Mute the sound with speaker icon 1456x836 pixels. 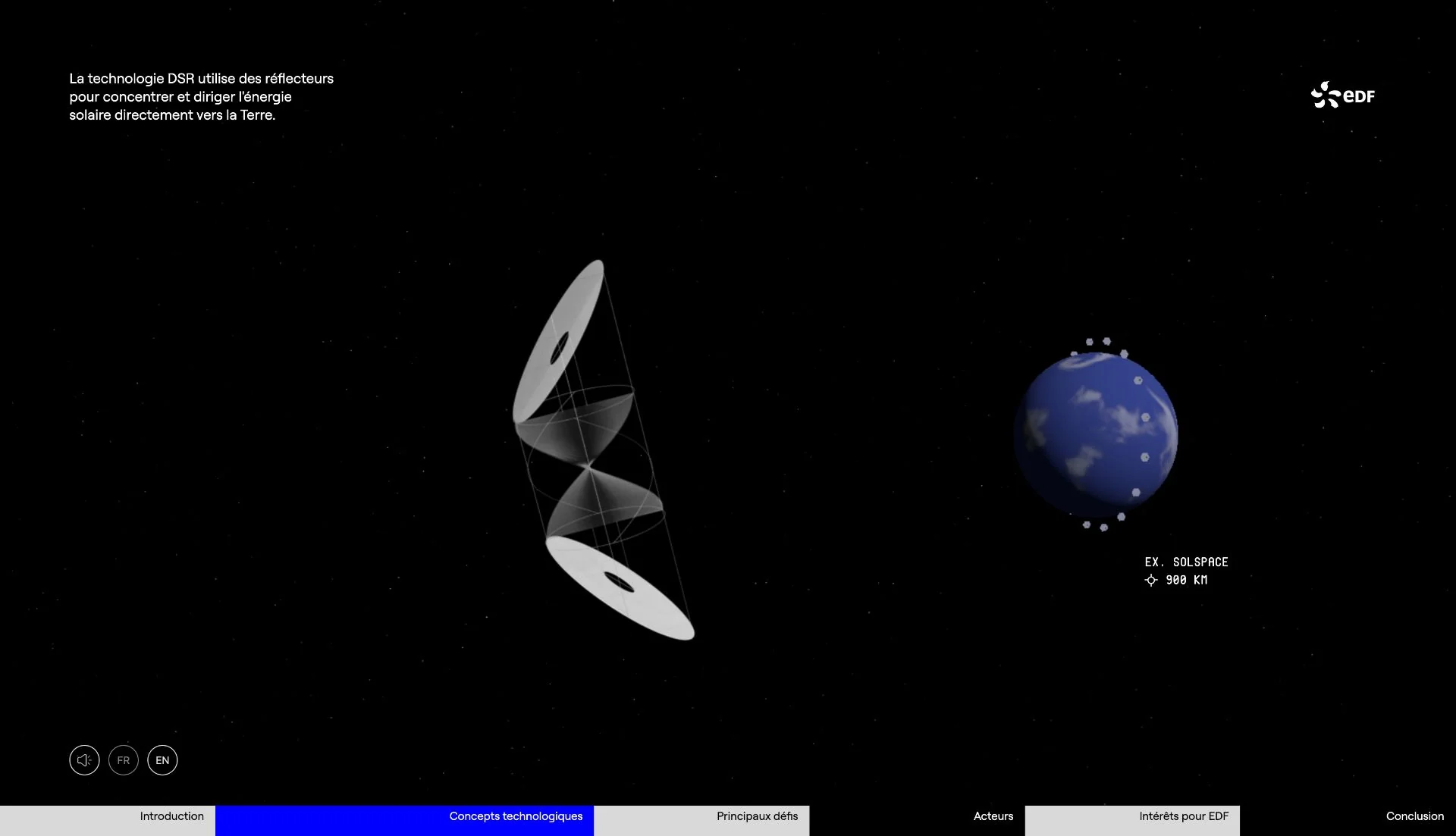84,760
